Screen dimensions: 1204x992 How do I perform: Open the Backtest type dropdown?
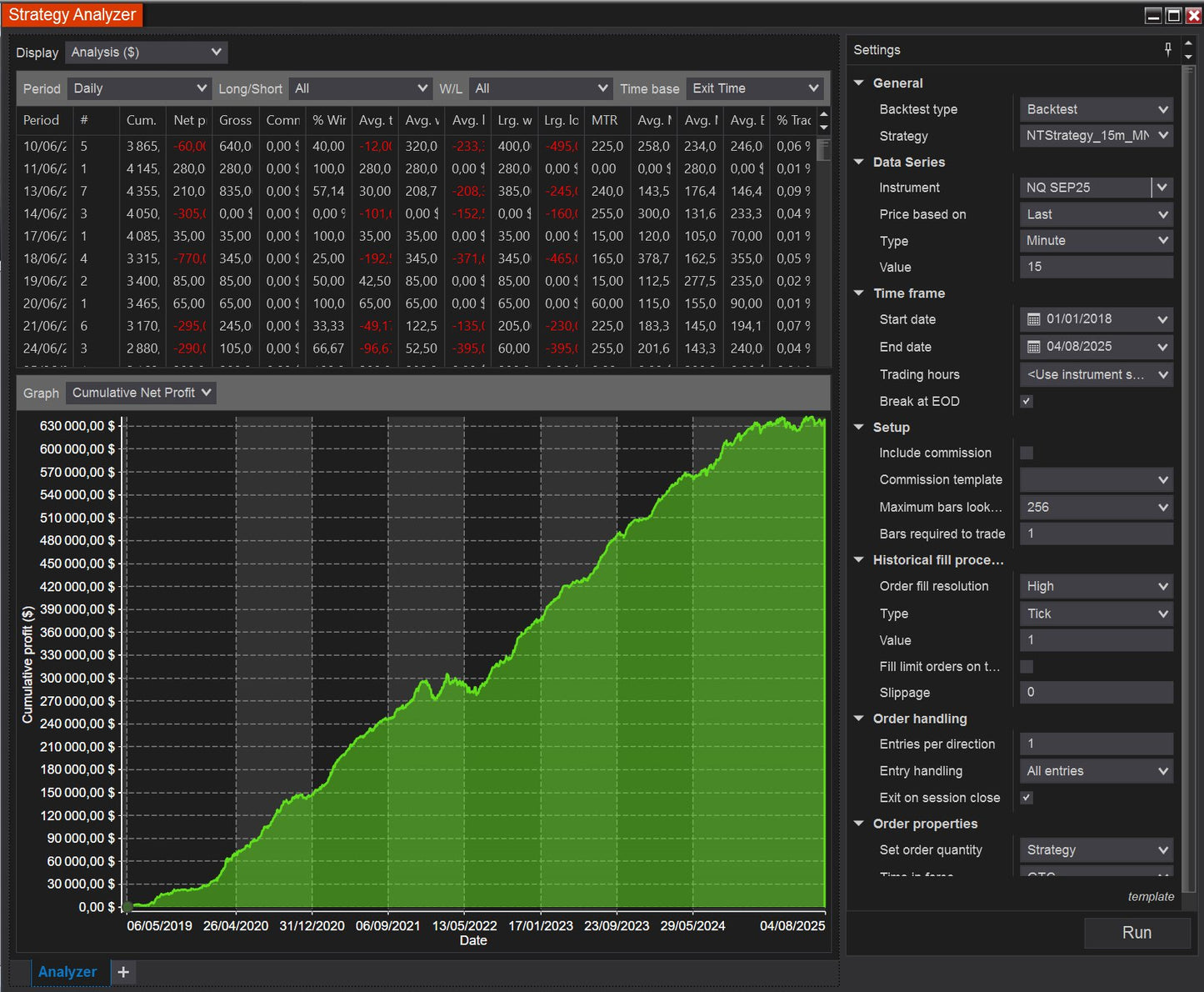pyautogui.click(x=1097, y=109)
